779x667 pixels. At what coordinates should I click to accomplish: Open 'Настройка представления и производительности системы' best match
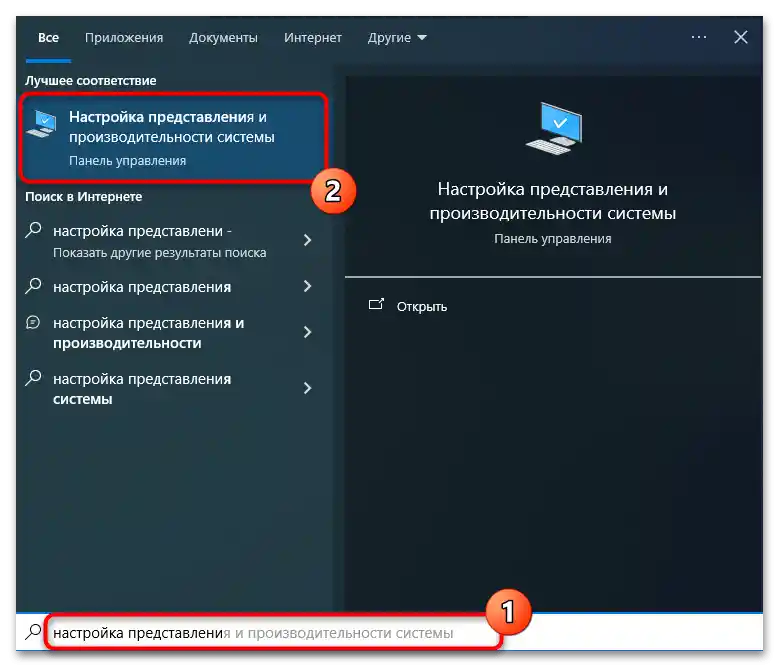click(x=173, y=138)
